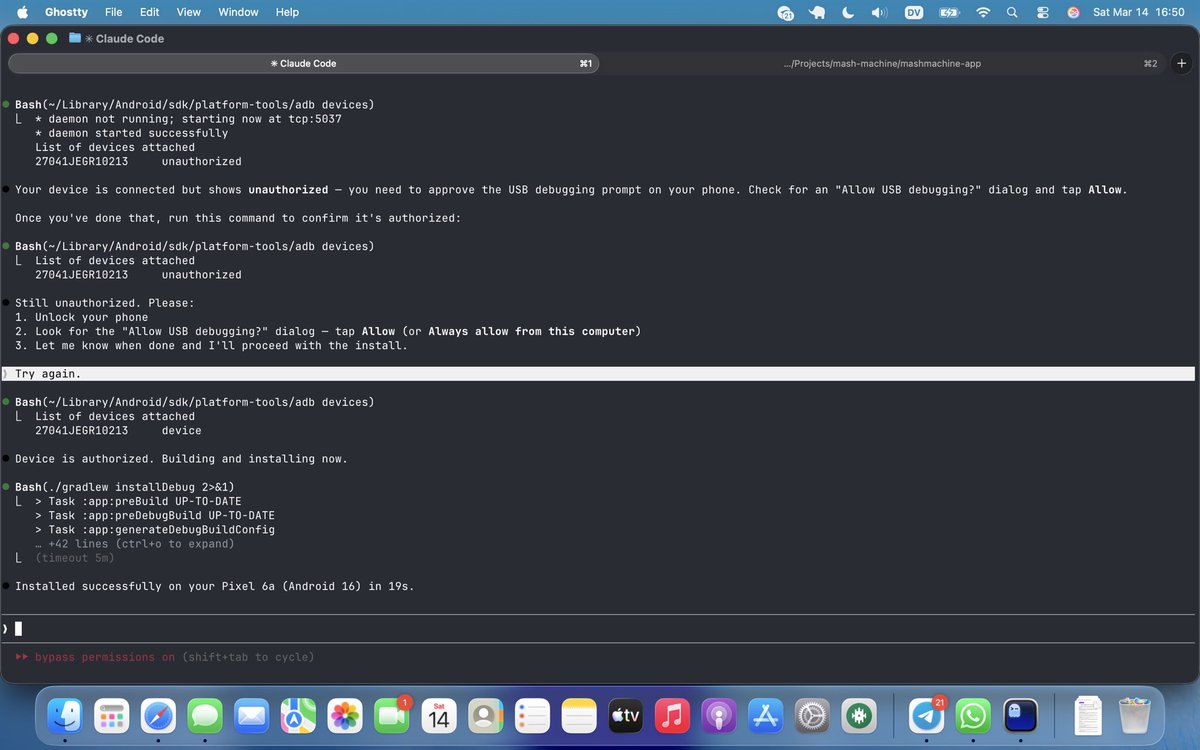This screenshot has height=750, width=1200.
Task: Open the View menu
Action: (188, 12)
